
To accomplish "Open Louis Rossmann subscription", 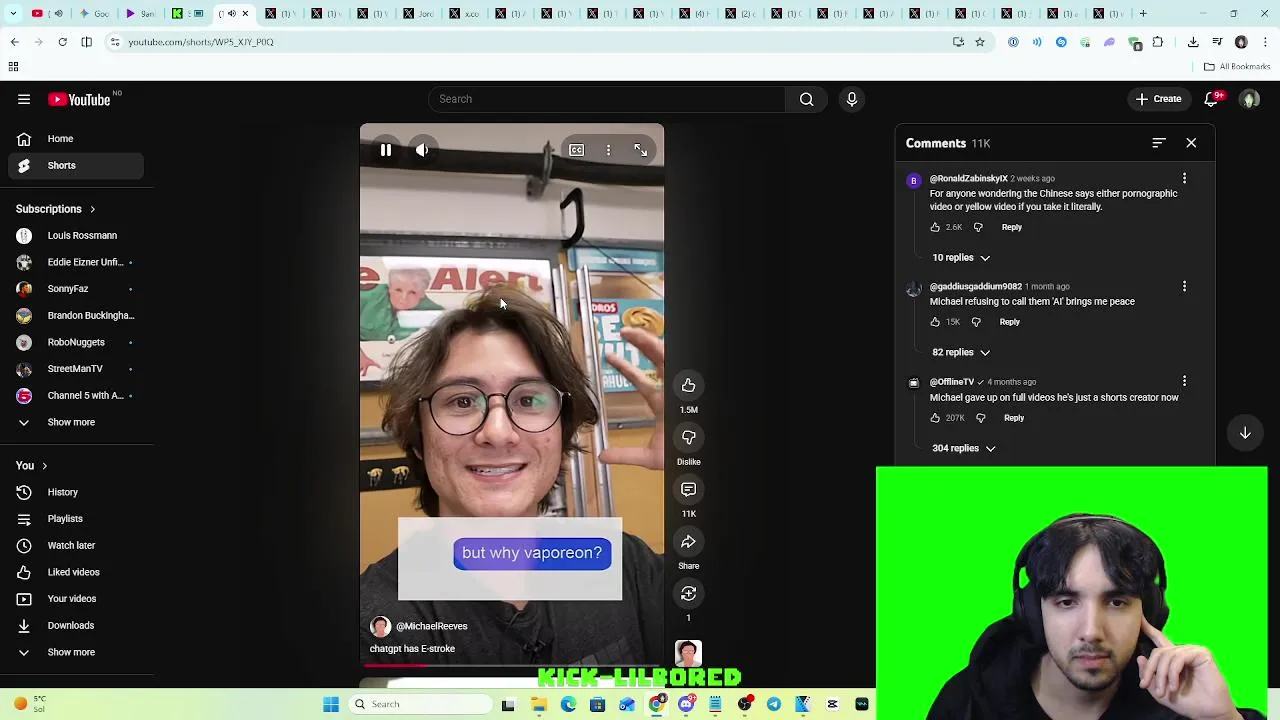I will (76, 236).
